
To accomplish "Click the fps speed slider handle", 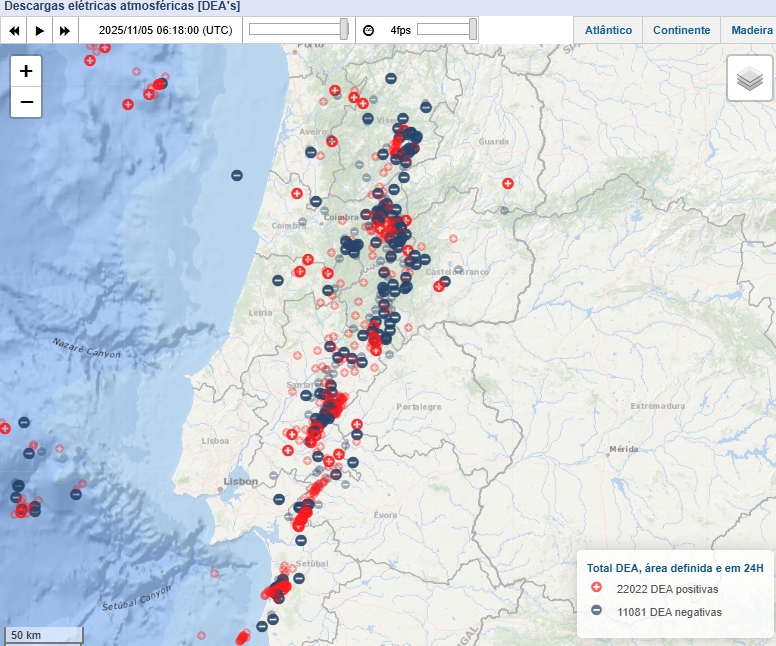I will [x=473, y=30].
